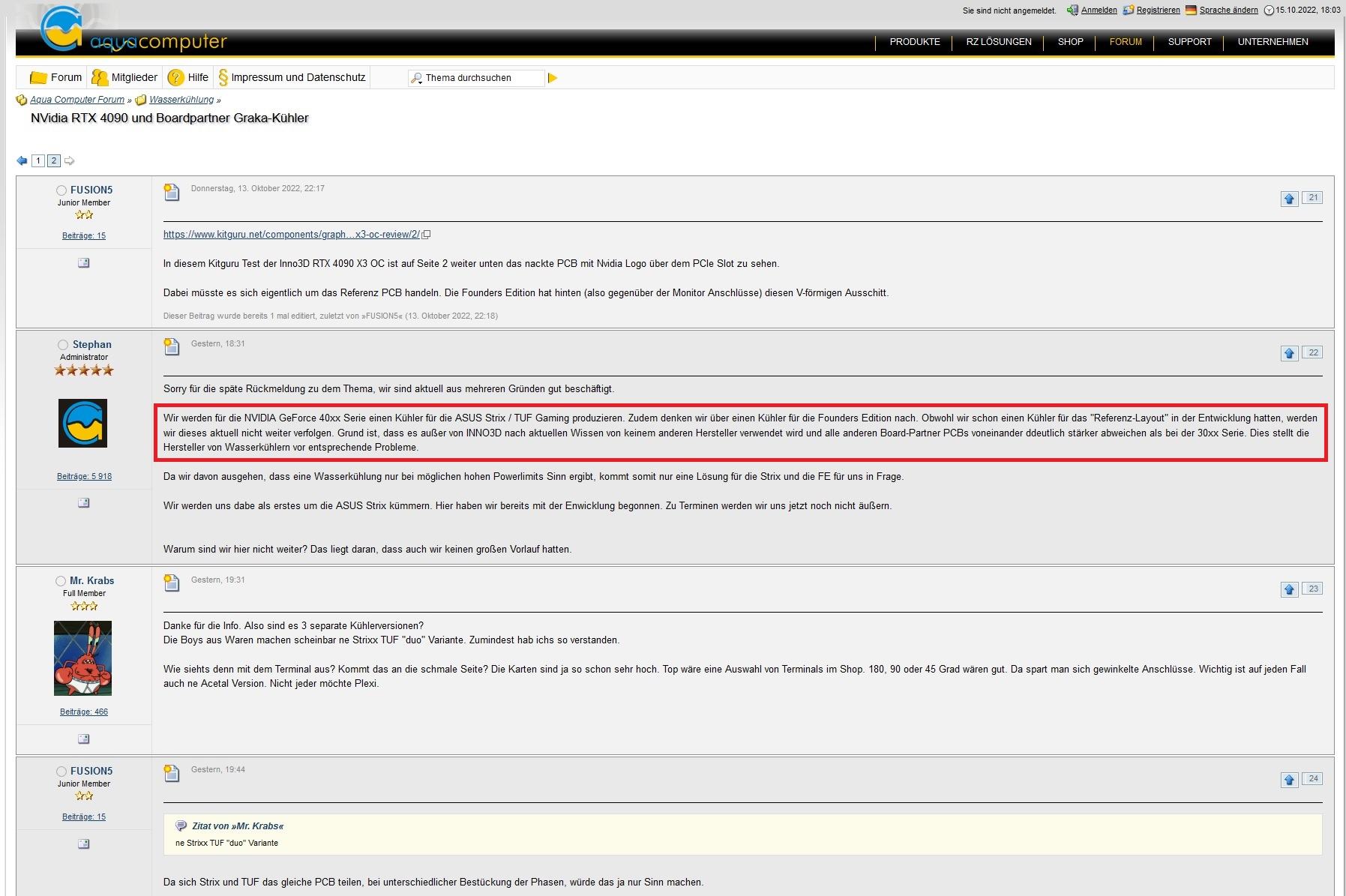Open the SHOP menu item

(1071, 42)
